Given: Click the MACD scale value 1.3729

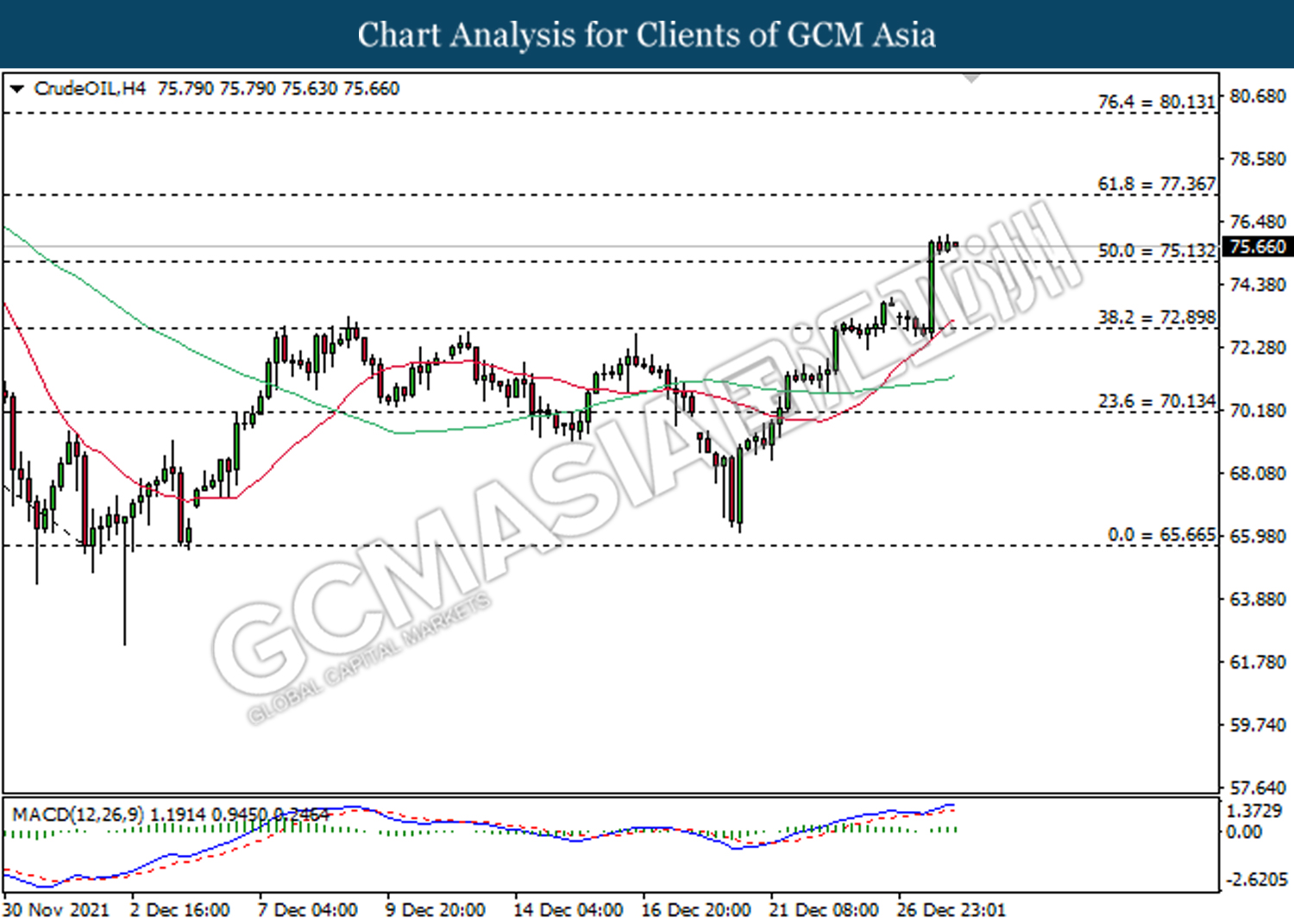Looking at the screenshot, I should tap(1254, 811).
